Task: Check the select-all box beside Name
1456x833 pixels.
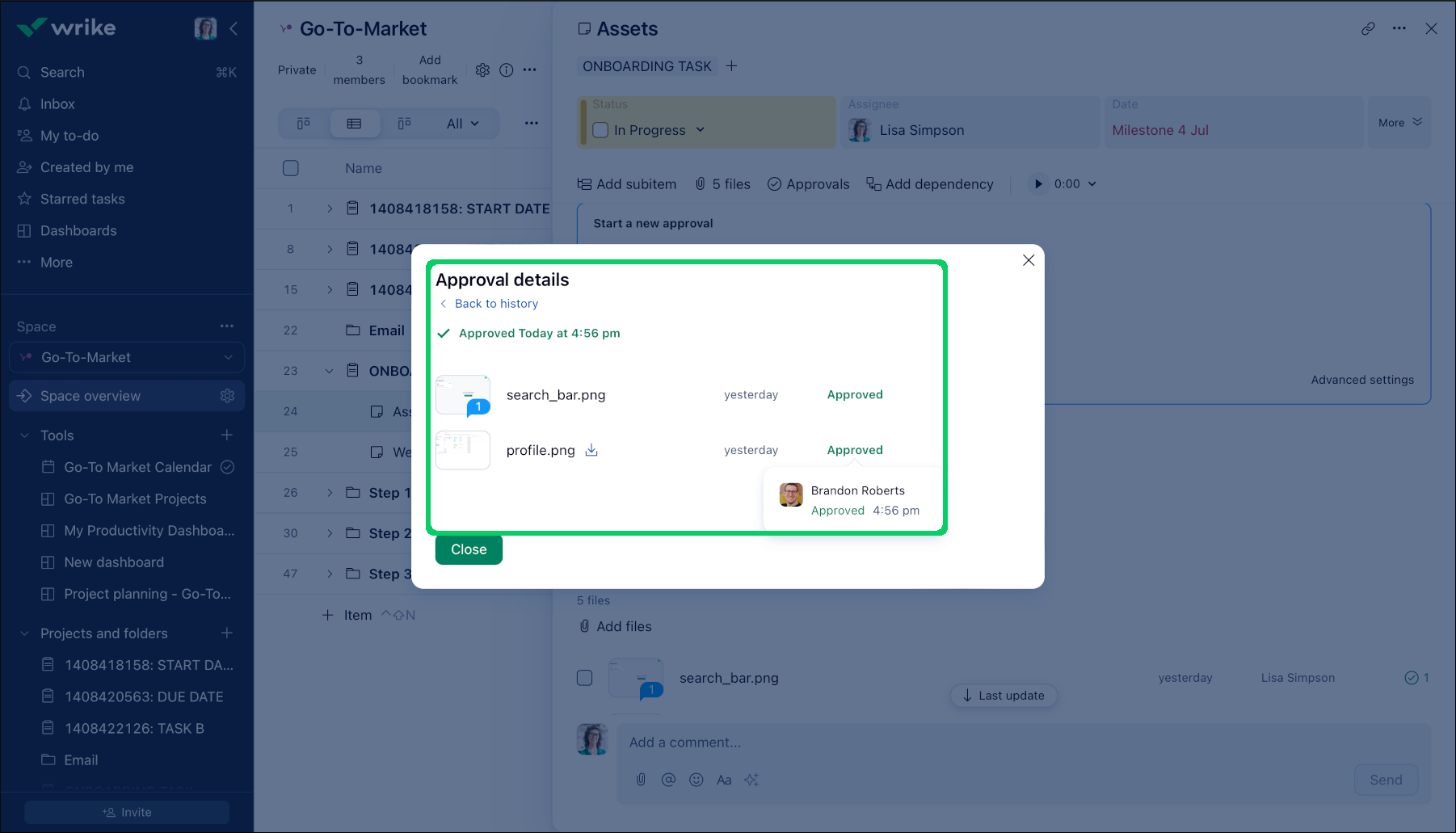Action: [291, 168]
